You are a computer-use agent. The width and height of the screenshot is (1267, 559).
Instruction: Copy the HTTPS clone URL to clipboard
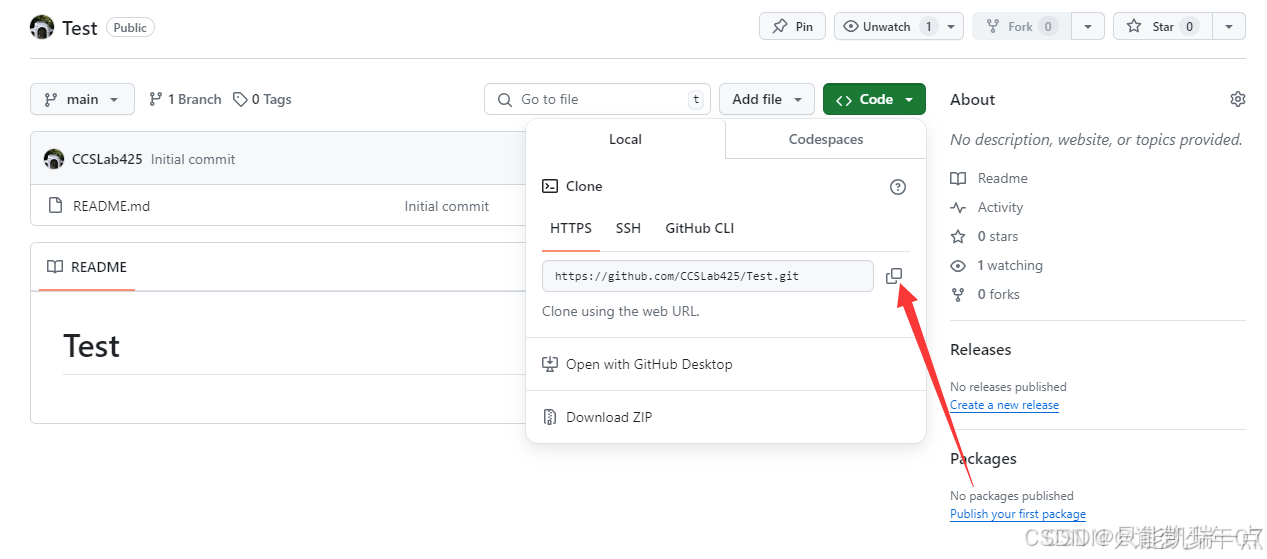[894, 276]
